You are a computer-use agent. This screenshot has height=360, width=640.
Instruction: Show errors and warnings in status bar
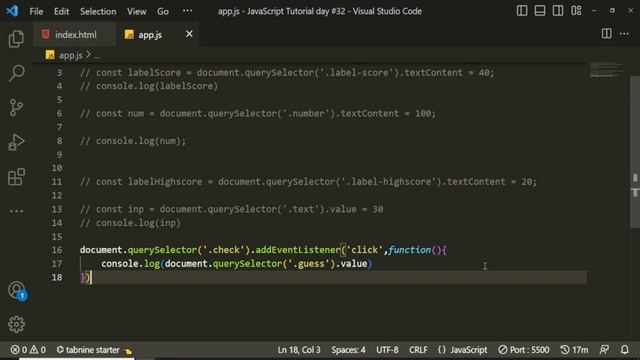tap(28, 350)
